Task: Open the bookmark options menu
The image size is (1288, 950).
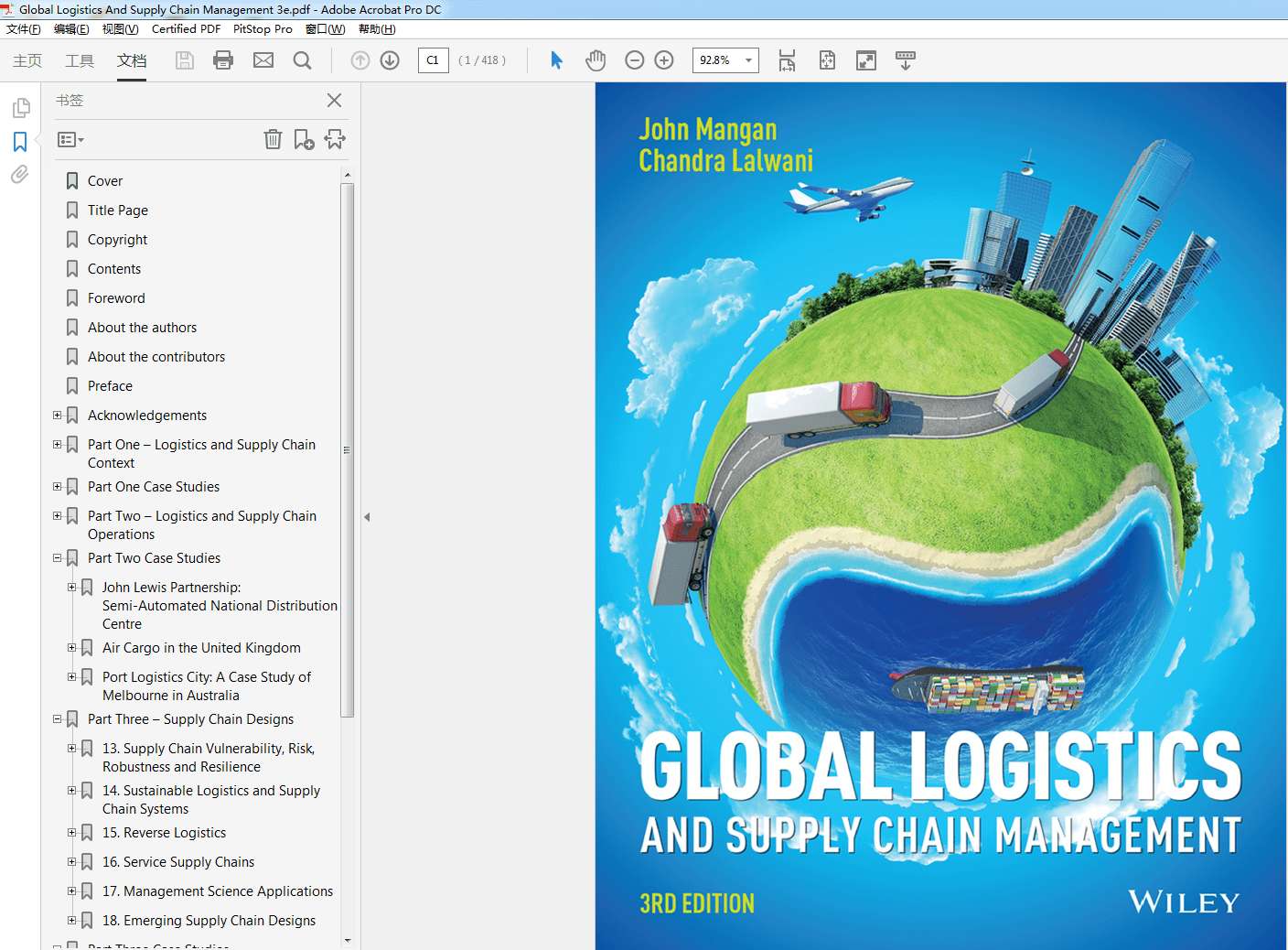Action: (70, 139)
